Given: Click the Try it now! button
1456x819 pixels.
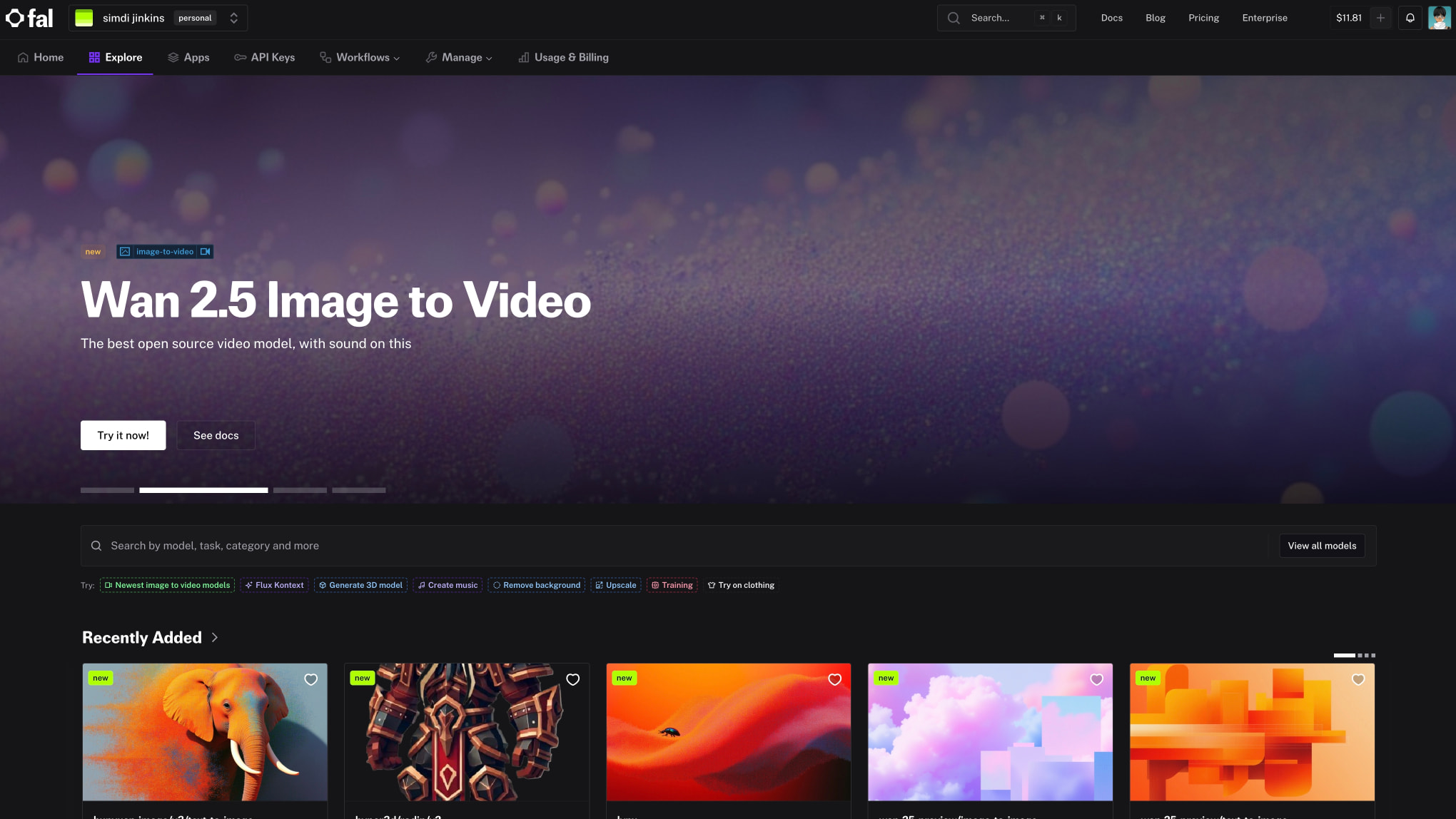Looking at the screenshot, I should point(123,435).
